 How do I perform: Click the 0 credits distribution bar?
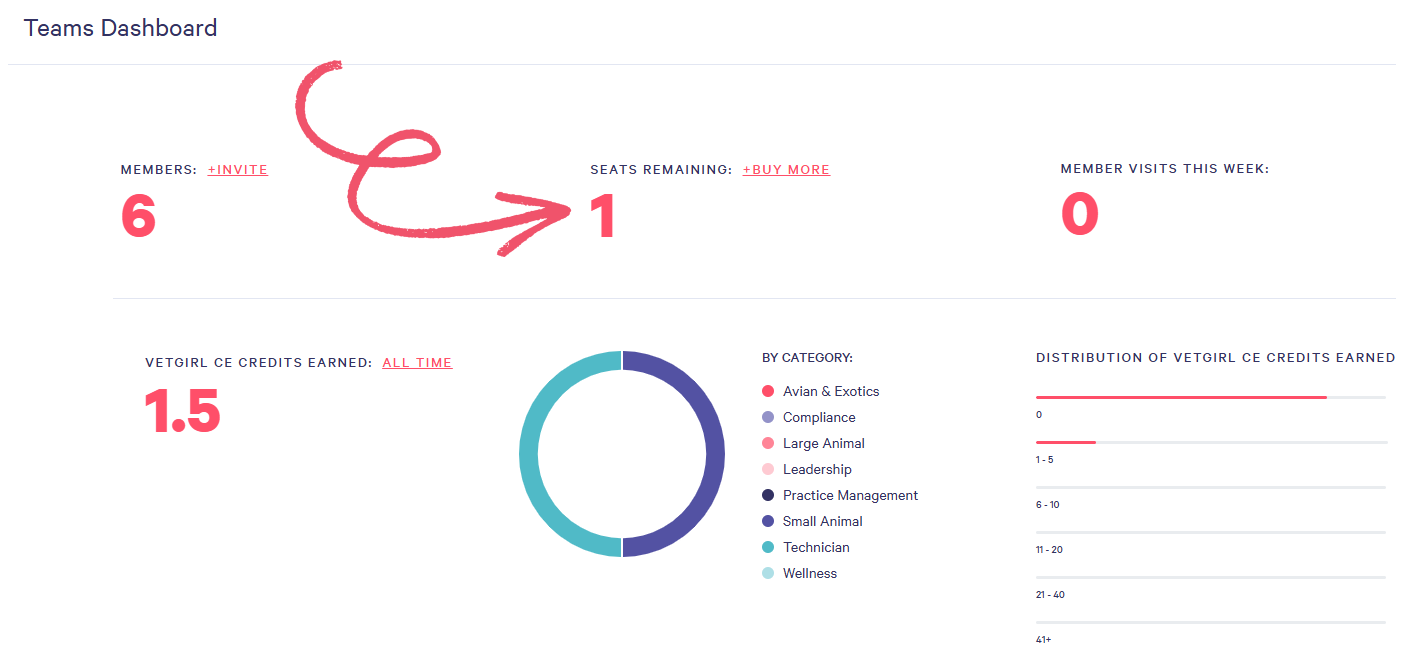point(1180,397)
